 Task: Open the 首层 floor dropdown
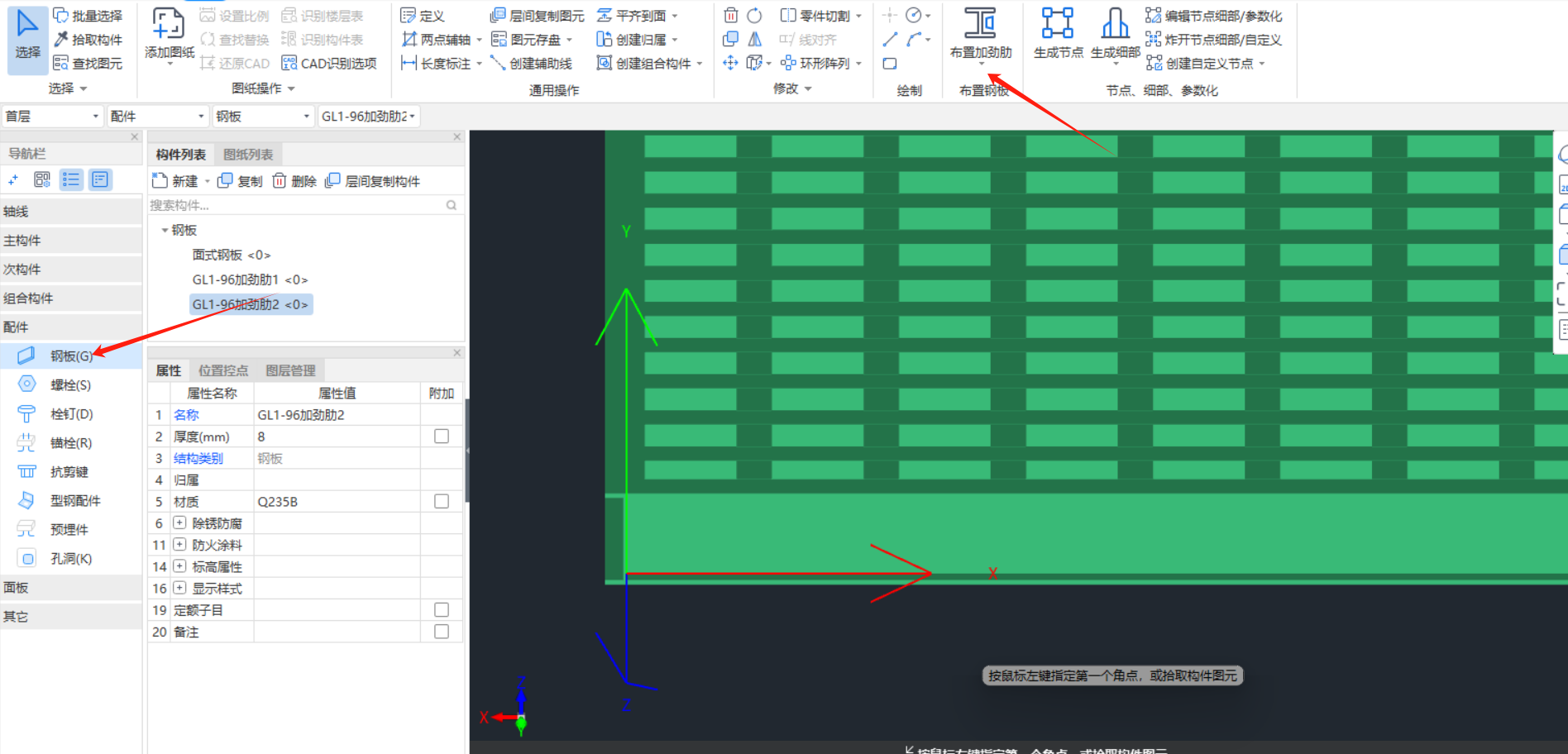tap(52, 117)
